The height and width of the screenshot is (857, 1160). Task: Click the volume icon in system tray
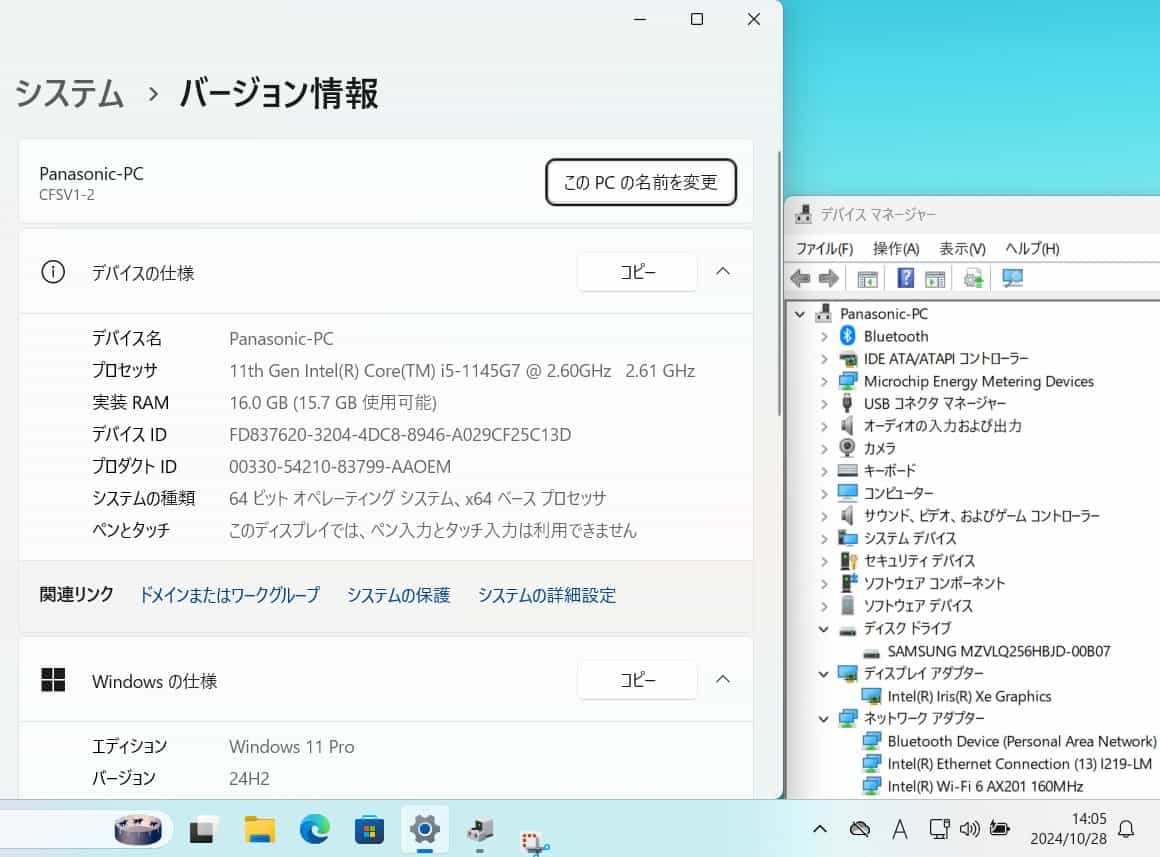(968, 829)
